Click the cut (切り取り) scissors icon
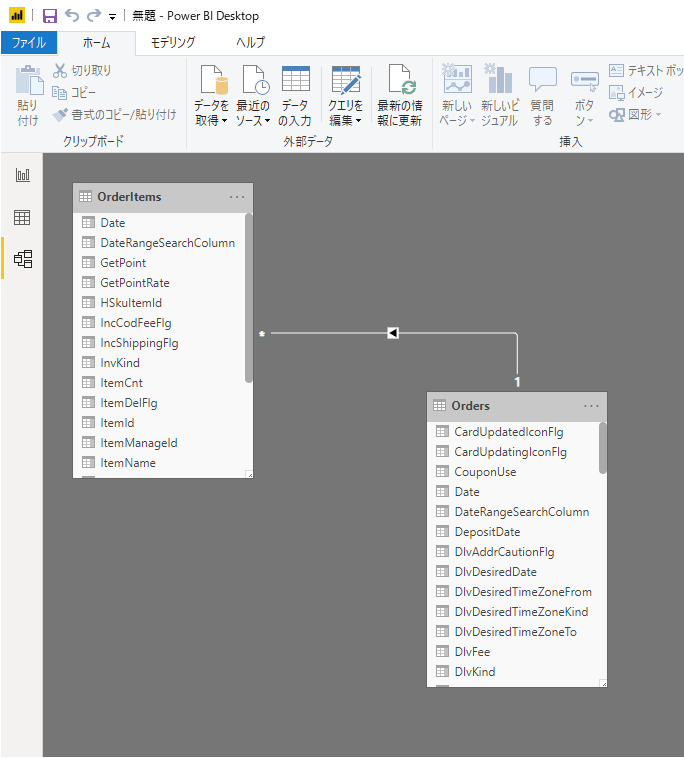 pos(60,71)
